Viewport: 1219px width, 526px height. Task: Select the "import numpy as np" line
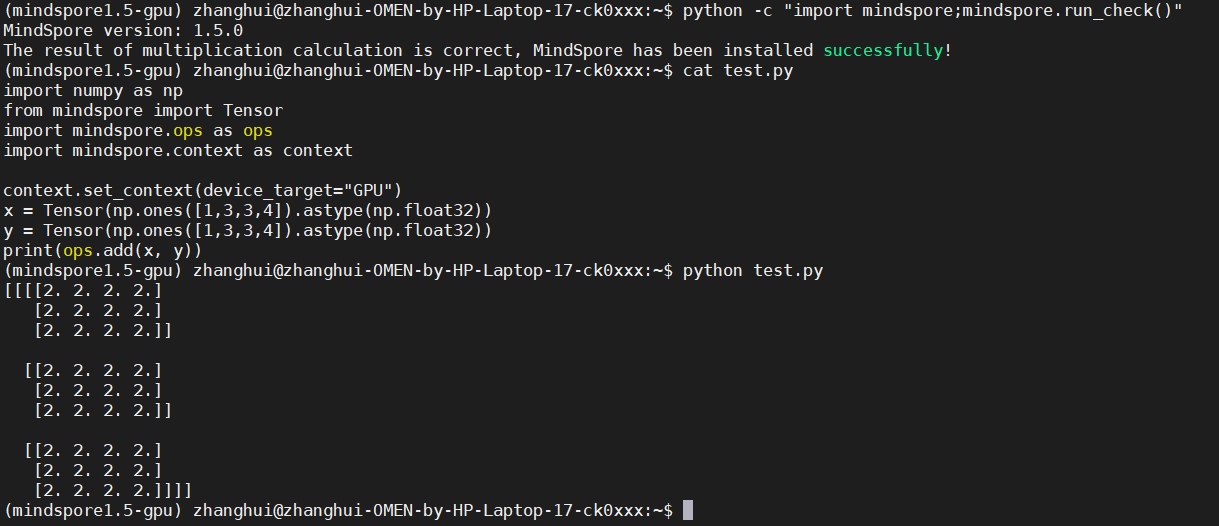pos(93,91)
